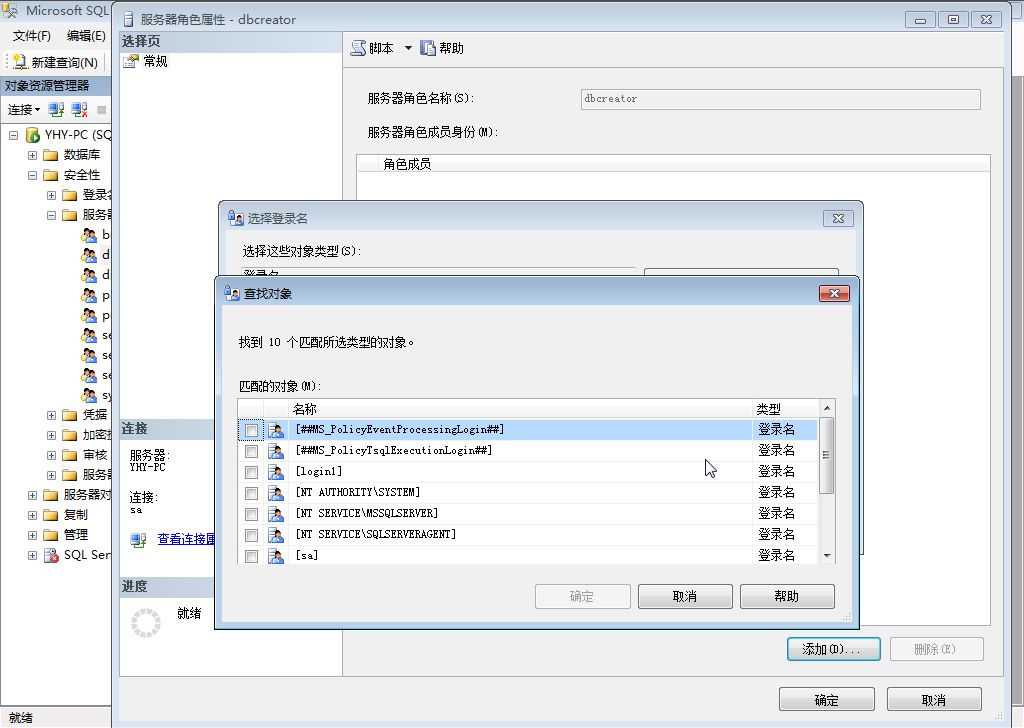Click the SQL Server Agent node icon

point(51,556)
